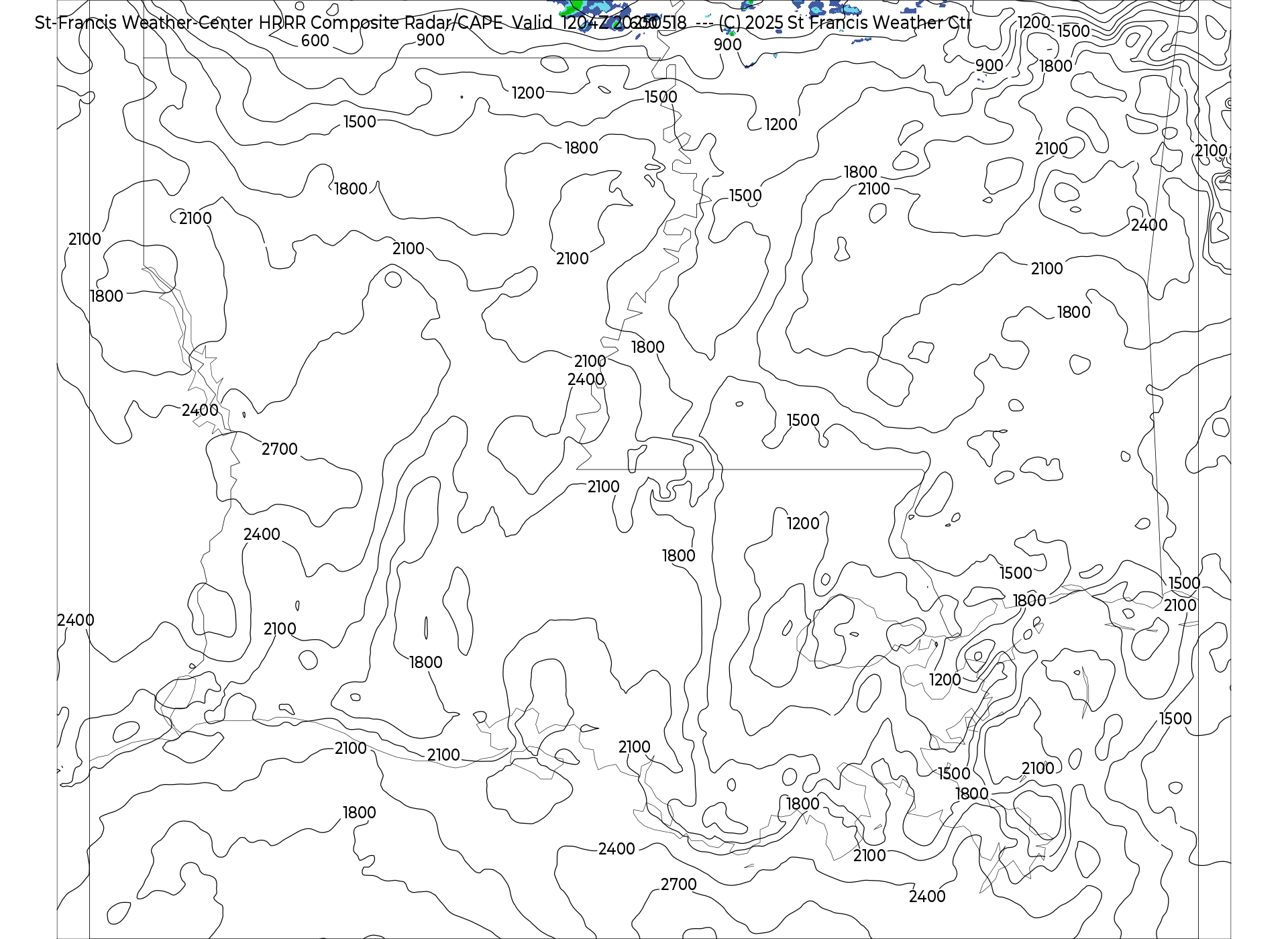Viewport: 1288px width, 939px height.
Task: Select the 1800 label stacked directly above a 2100 label
Action: coord(860,172)
